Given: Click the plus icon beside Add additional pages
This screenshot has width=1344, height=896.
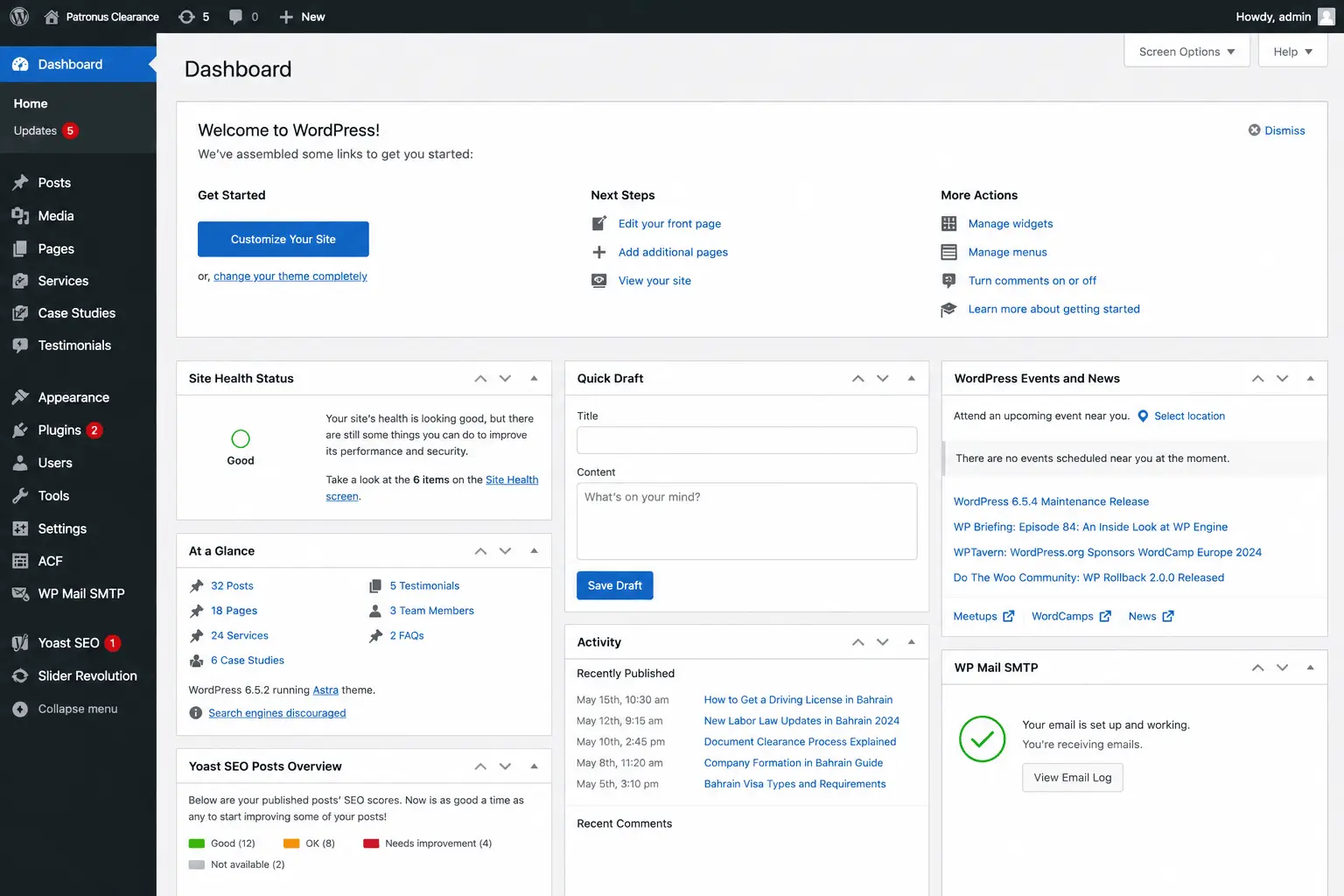Looking at the screenshot, I should (599, 252).
